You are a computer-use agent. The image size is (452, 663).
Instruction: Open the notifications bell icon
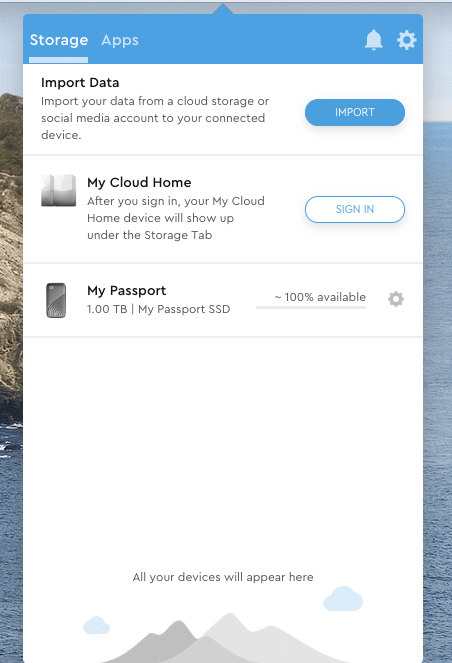pyautogui.click(x=373, y=40)
